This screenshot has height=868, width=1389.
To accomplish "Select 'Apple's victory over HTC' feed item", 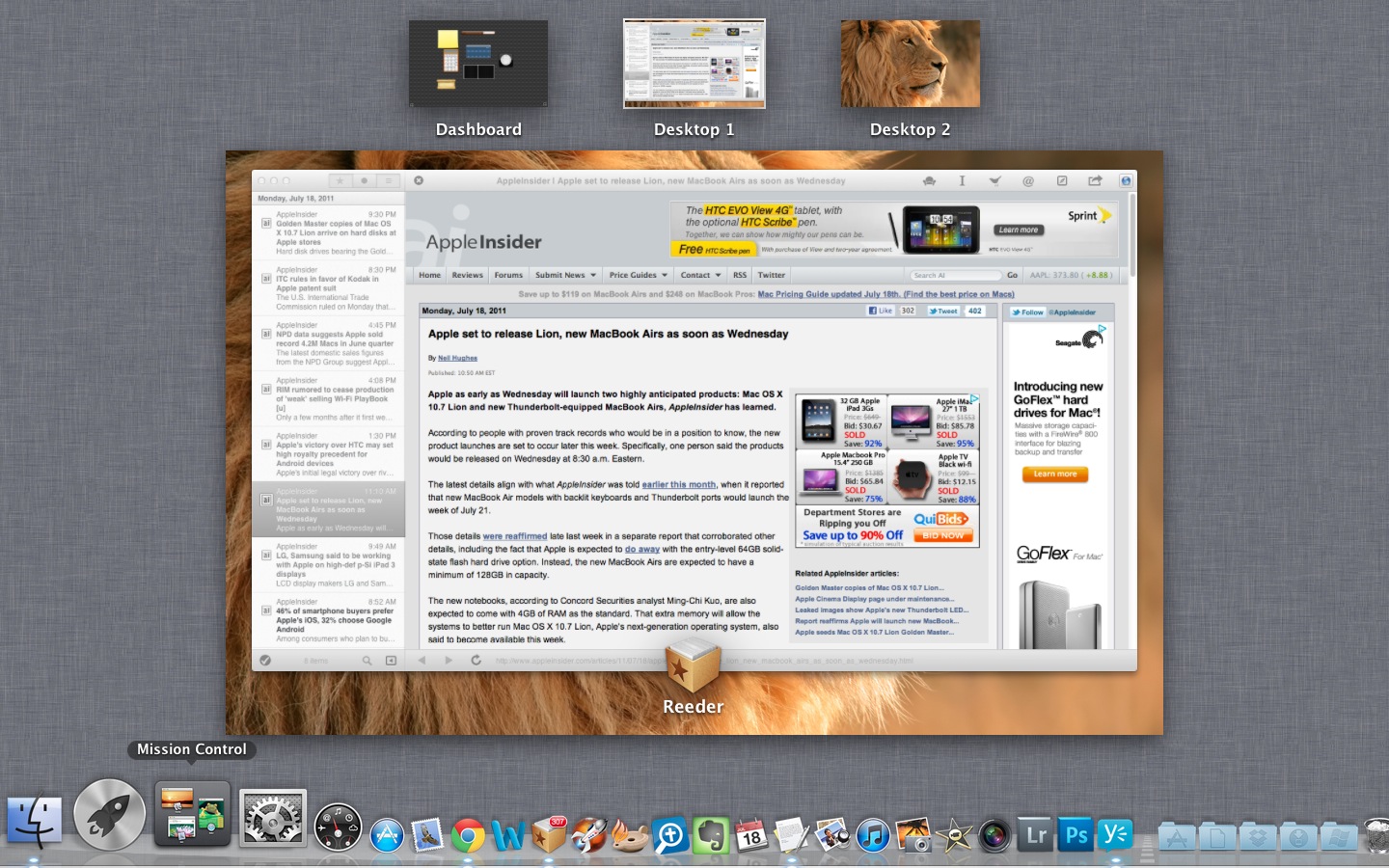I will pyautogui.click(x=329, y=453).
